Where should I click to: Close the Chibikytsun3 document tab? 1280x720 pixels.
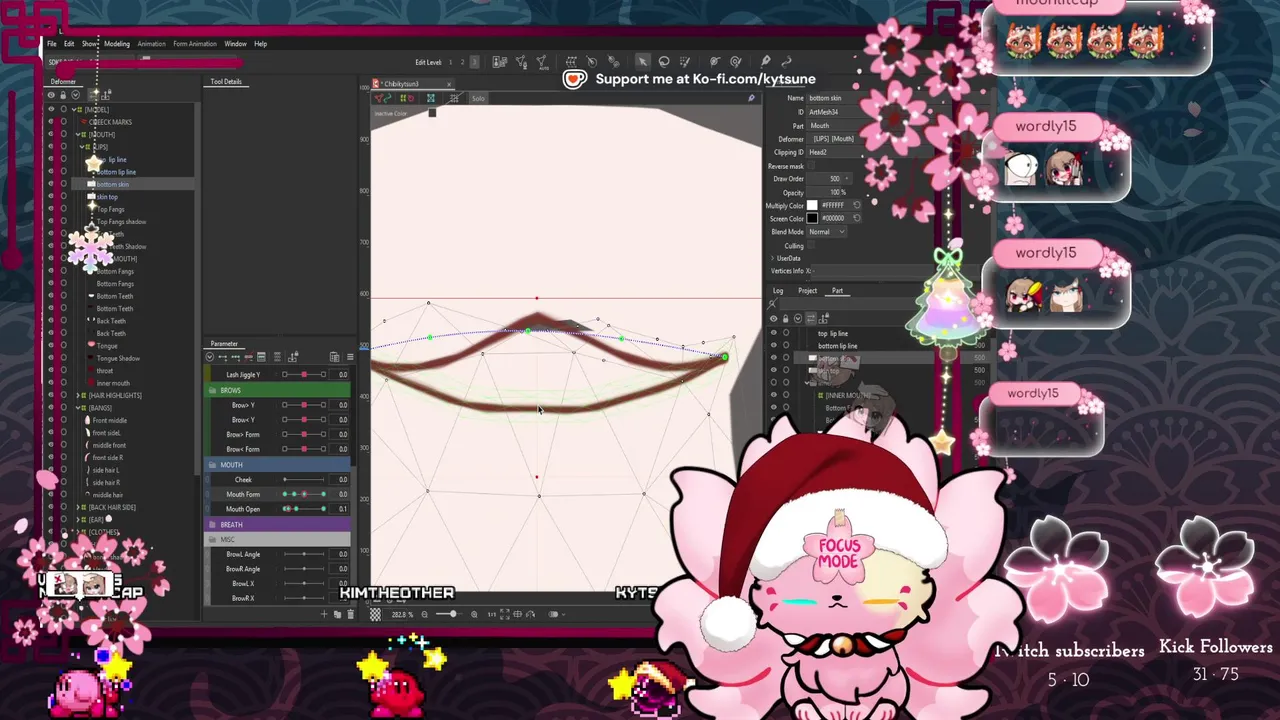[x=448, y=84]
